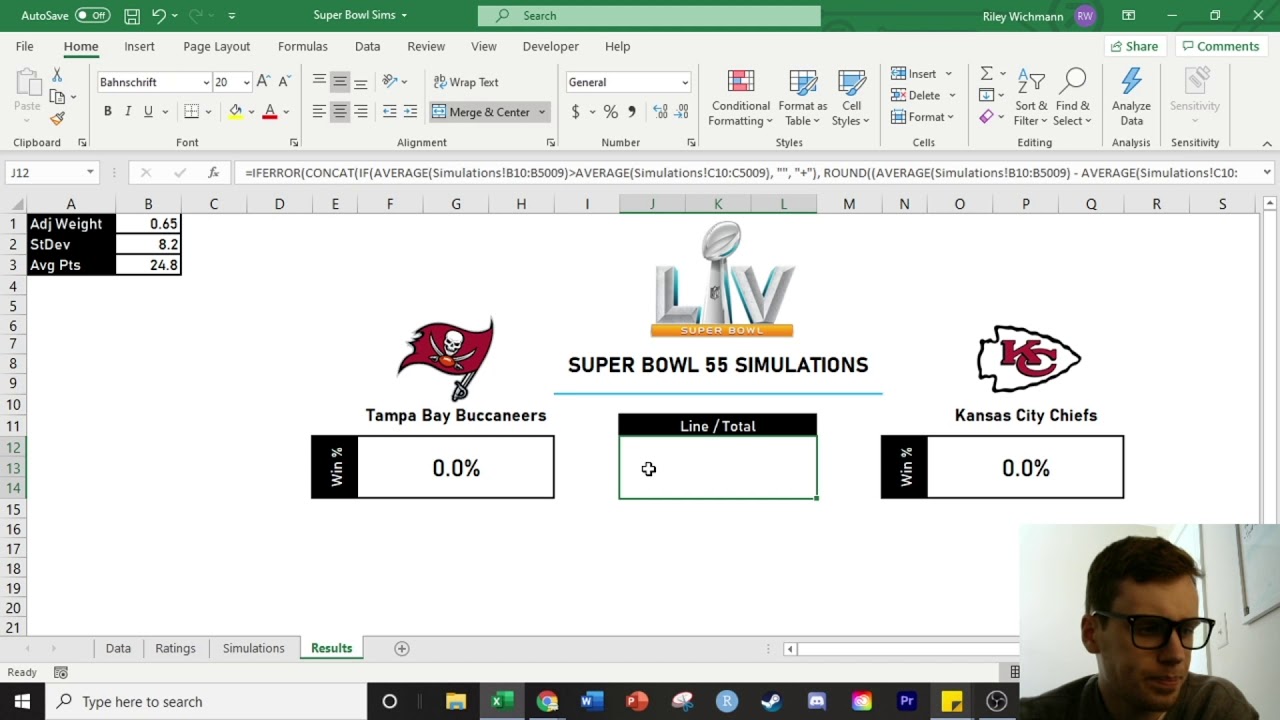Open PowerPoint from the taskbar

[637, 701]
